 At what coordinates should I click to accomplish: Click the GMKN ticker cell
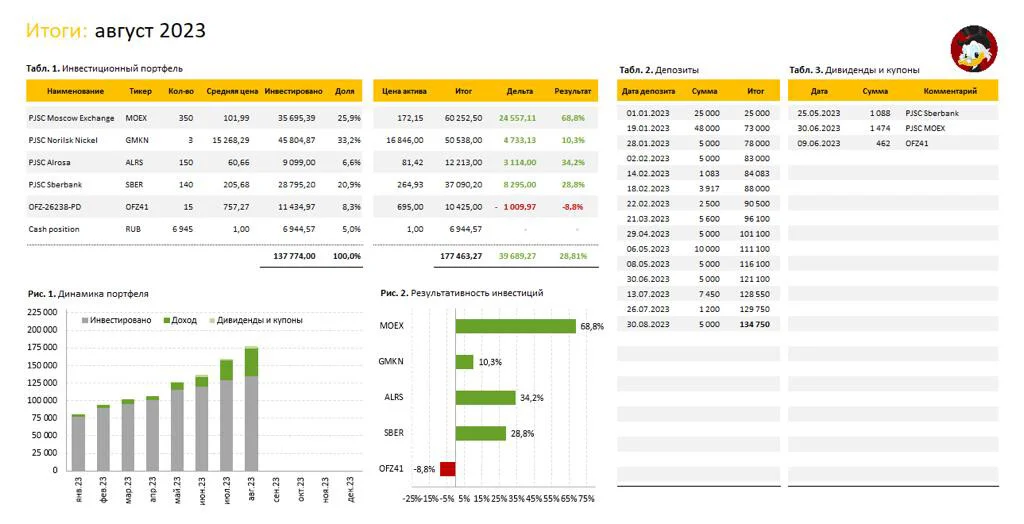(x=137, y=140)
